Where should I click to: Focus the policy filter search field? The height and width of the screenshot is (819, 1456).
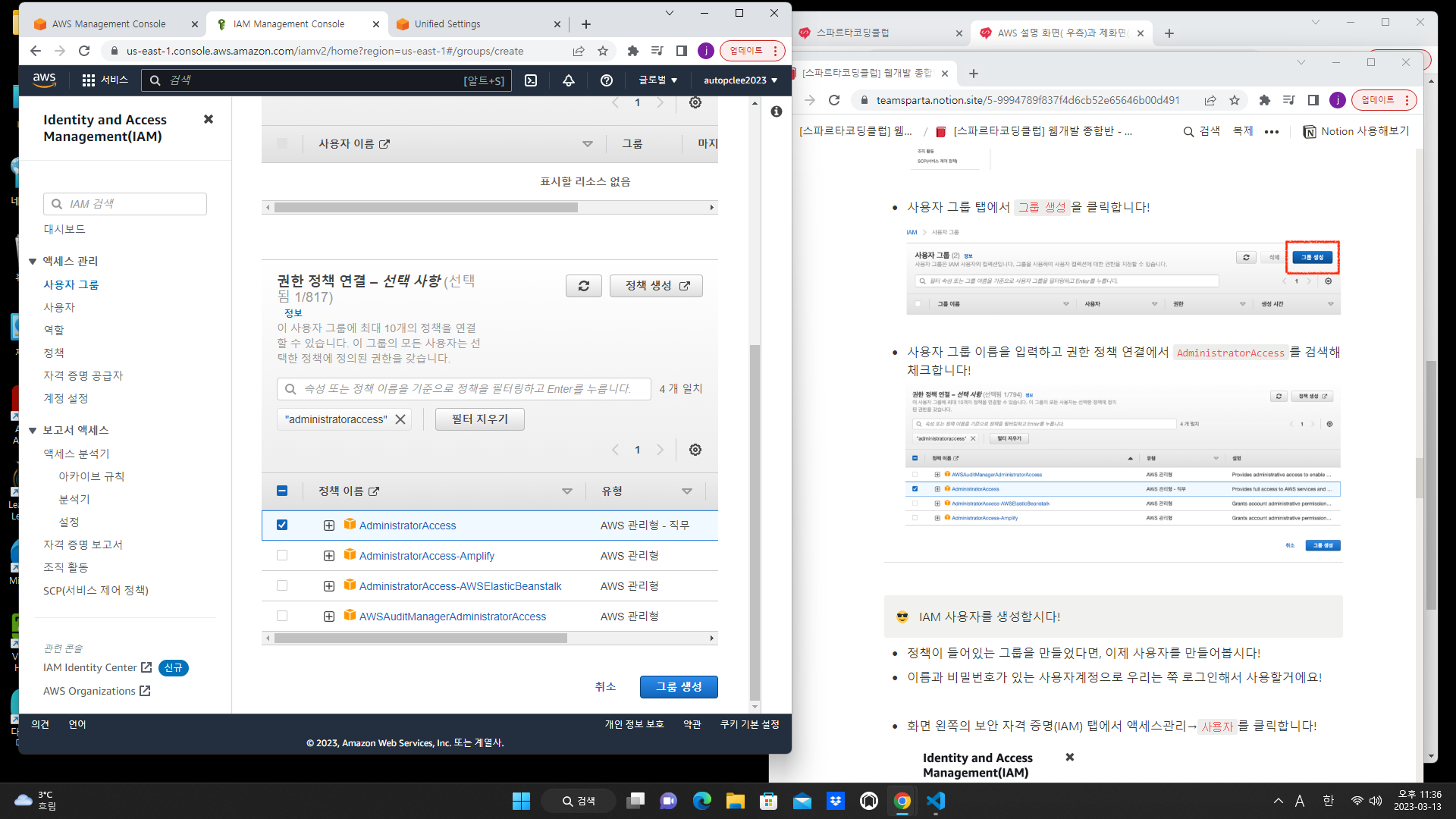tap(464, 389)
